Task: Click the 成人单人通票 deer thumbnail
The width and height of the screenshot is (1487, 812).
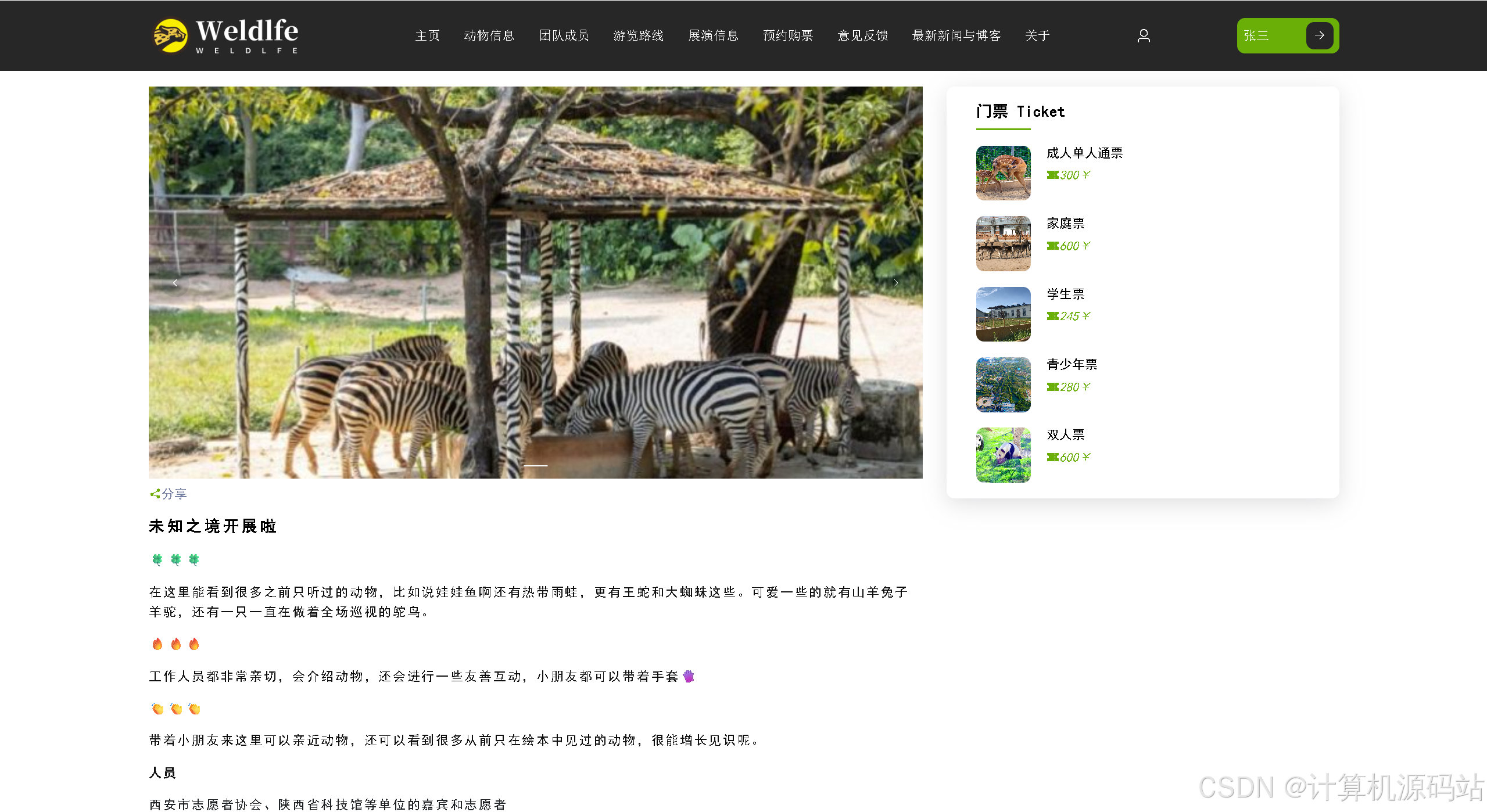Action: [1003, 173]
